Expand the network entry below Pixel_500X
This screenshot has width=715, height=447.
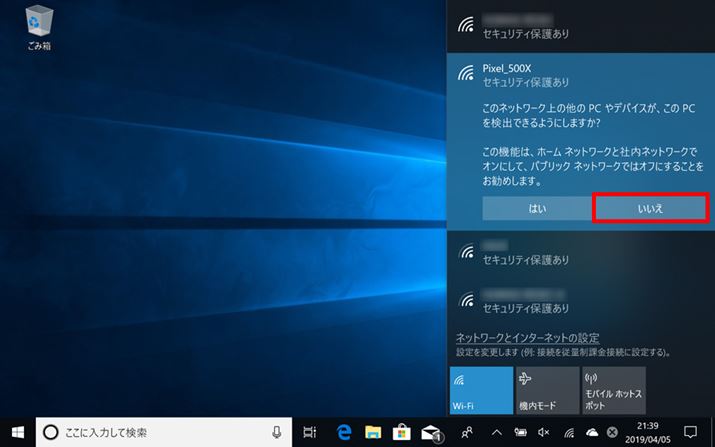click(x=580, y=250)
